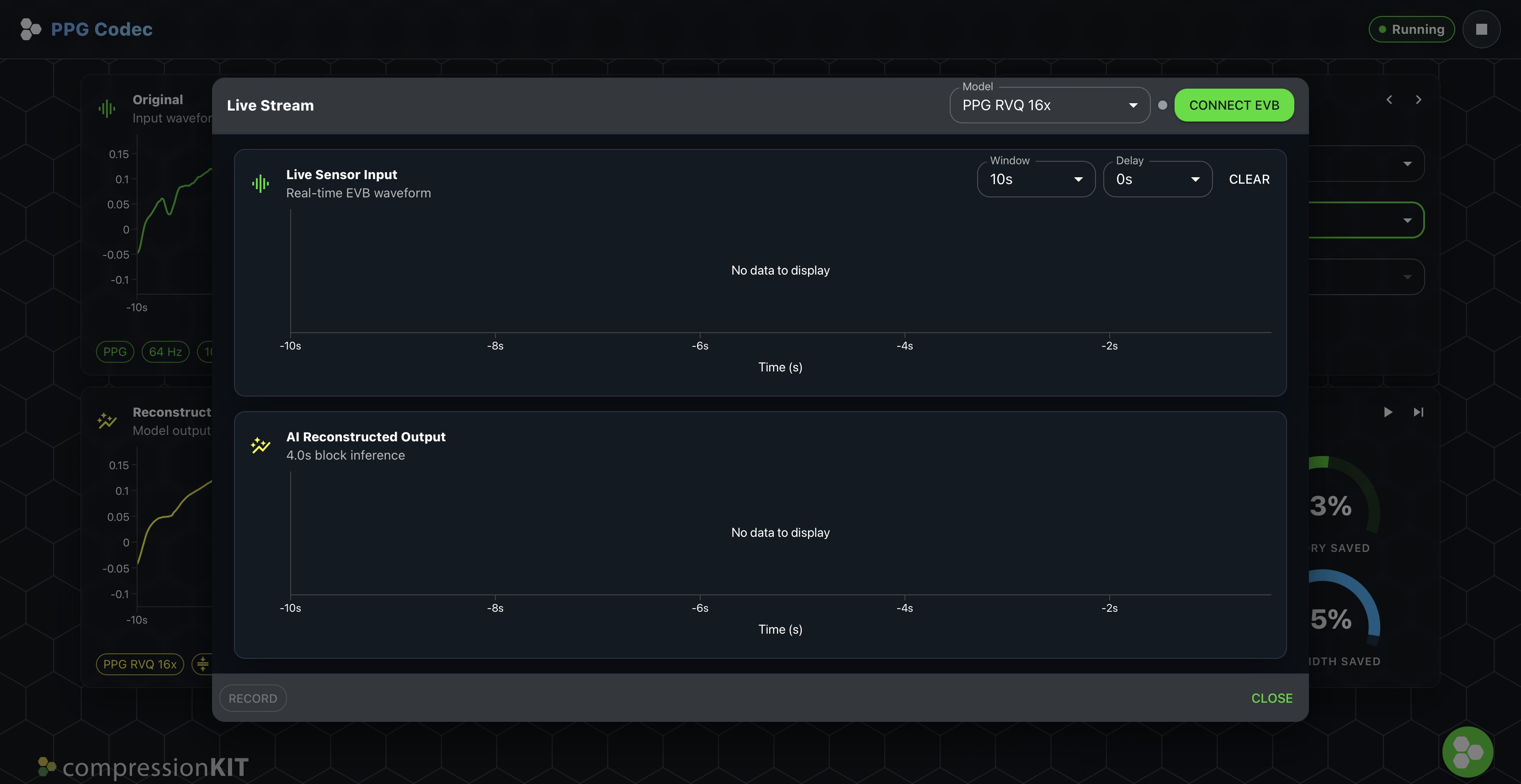Viewport: 1521px width, 784px height.
Task: Click the 64 Hz chip
Action: 165,352
